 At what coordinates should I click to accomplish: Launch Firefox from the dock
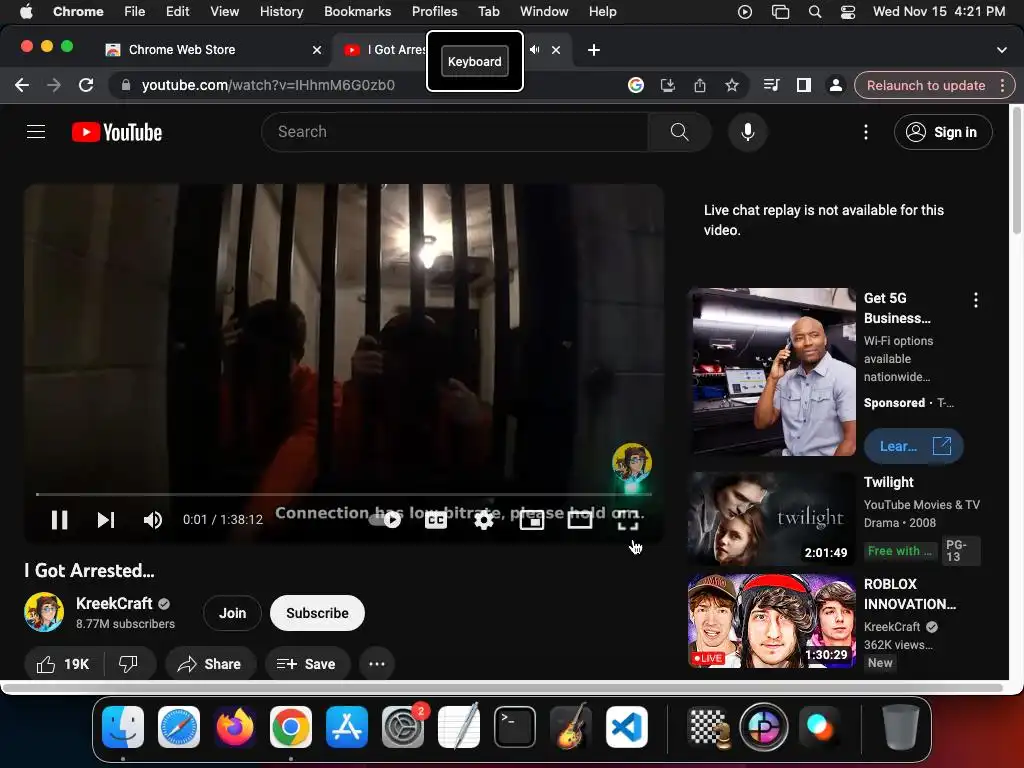[x=234, y=727]
